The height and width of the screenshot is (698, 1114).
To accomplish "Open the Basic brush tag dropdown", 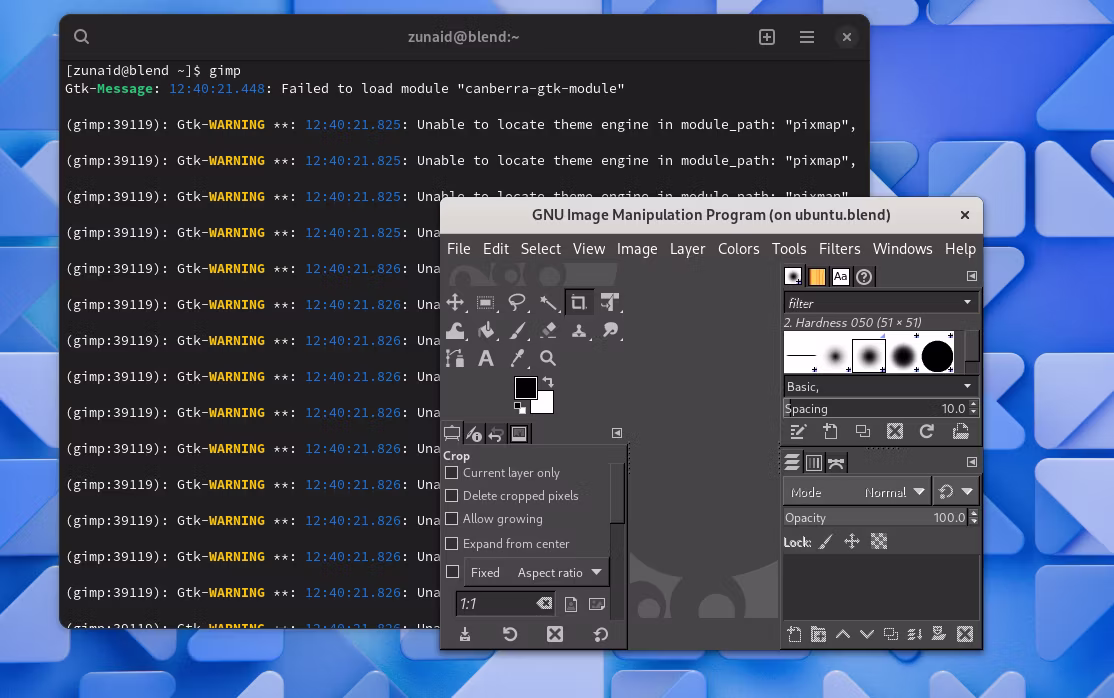I will tap(880, 387).
